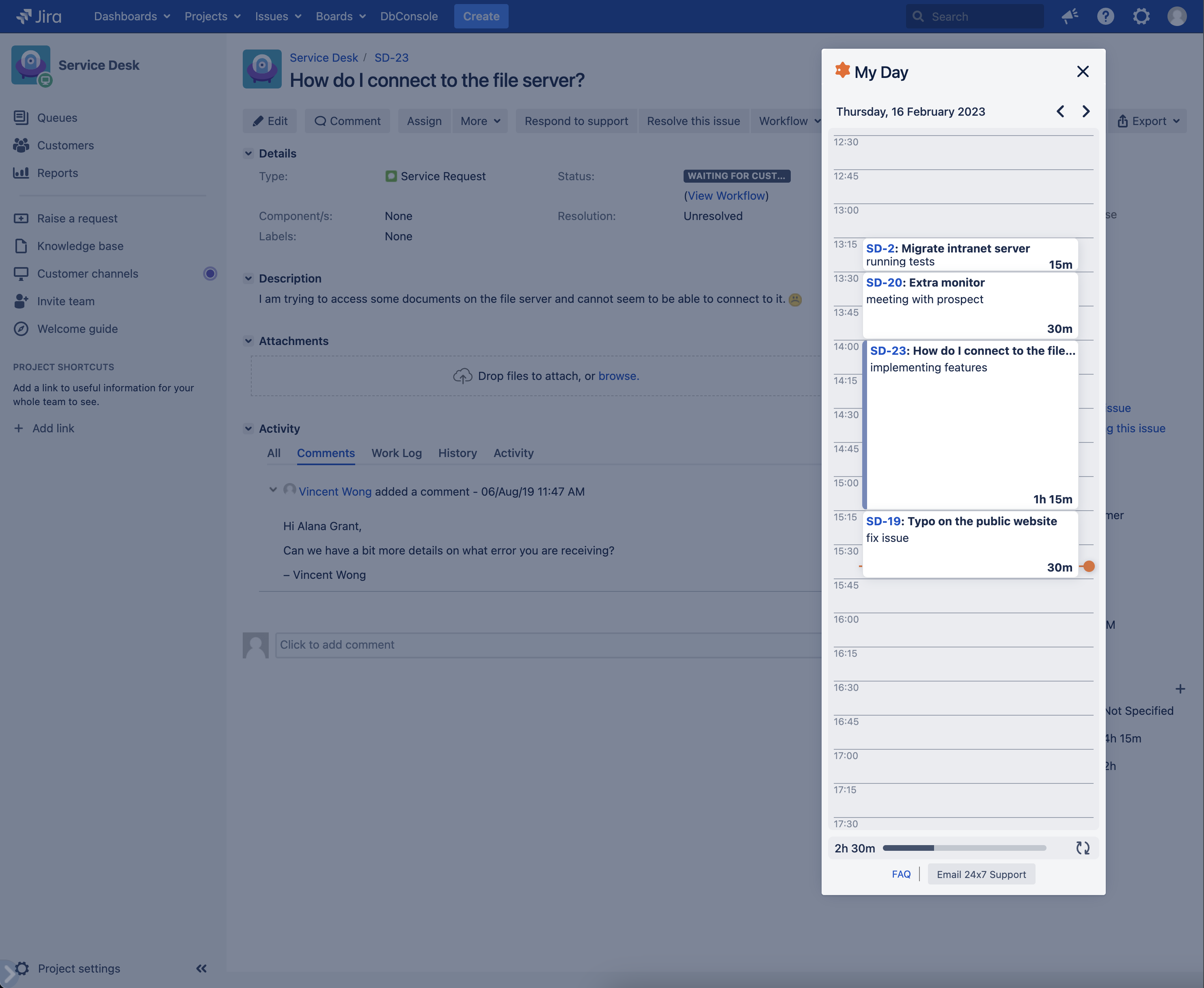
Task: Switch to the History tab
Action: point(457,453)
